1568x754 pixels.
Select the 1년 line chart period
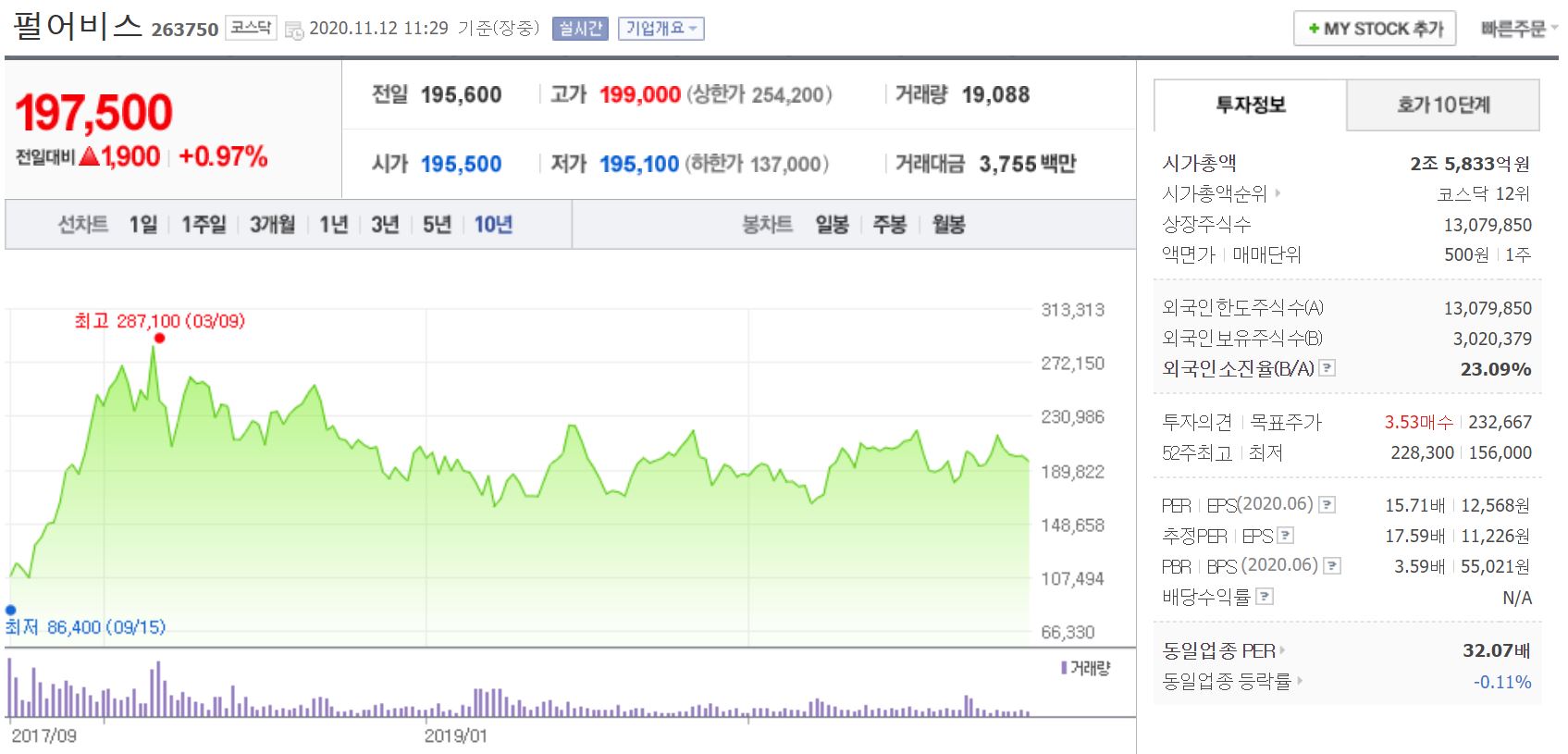click(x=334, y=225)
